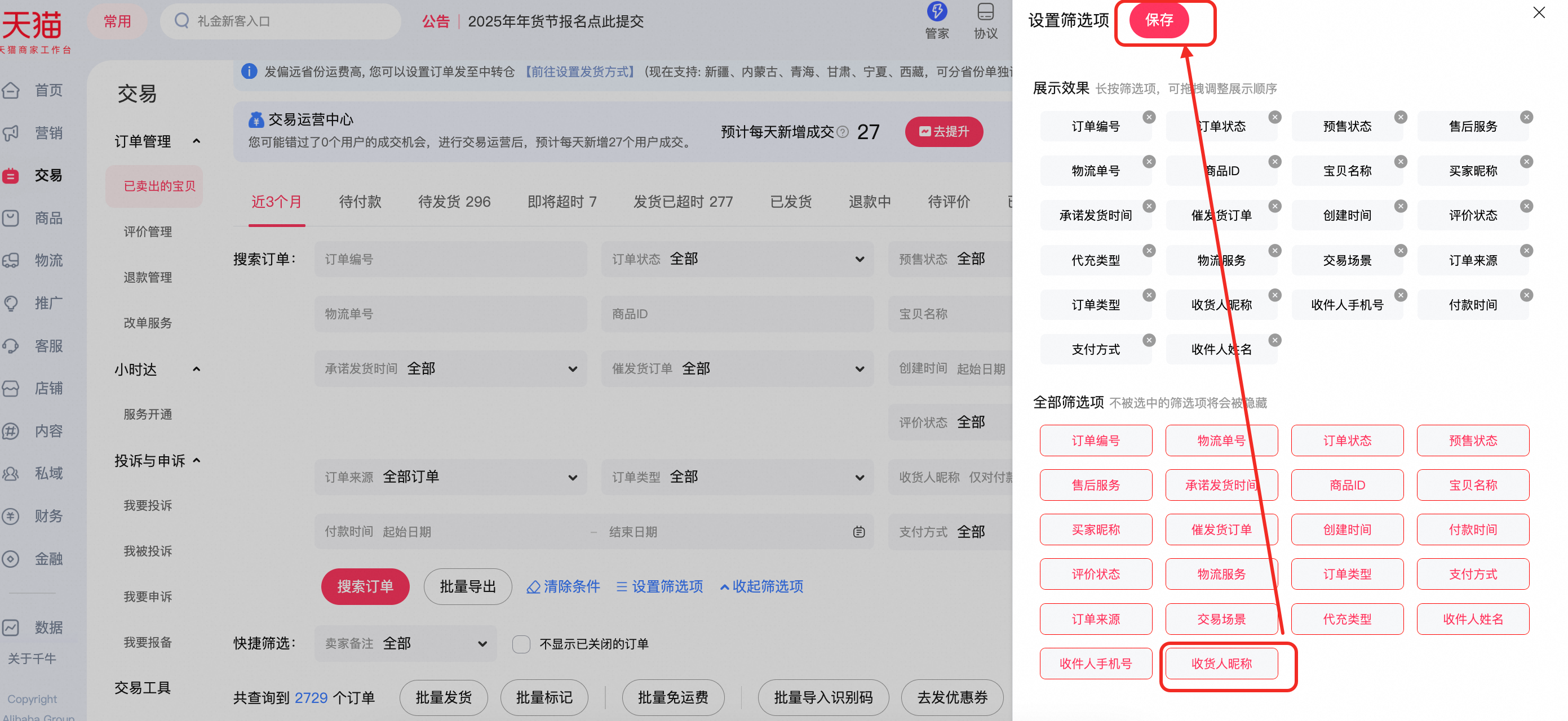Remove 买家昵称 chip from 展示效果
1568x721 pixels.
1526,162
